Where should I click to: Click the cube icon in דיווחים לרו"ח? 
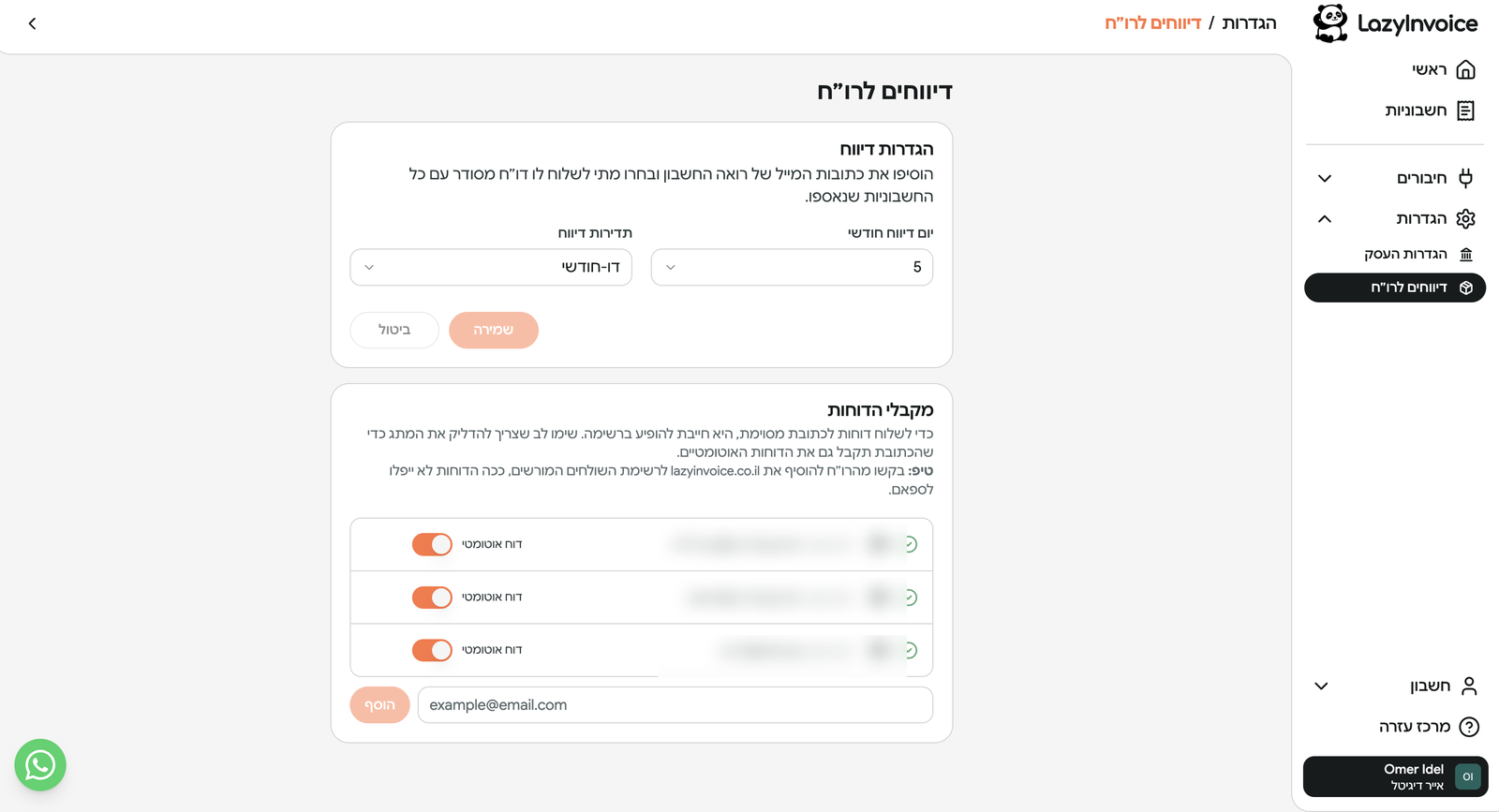pyautogui.click(x=1466, y=288)
